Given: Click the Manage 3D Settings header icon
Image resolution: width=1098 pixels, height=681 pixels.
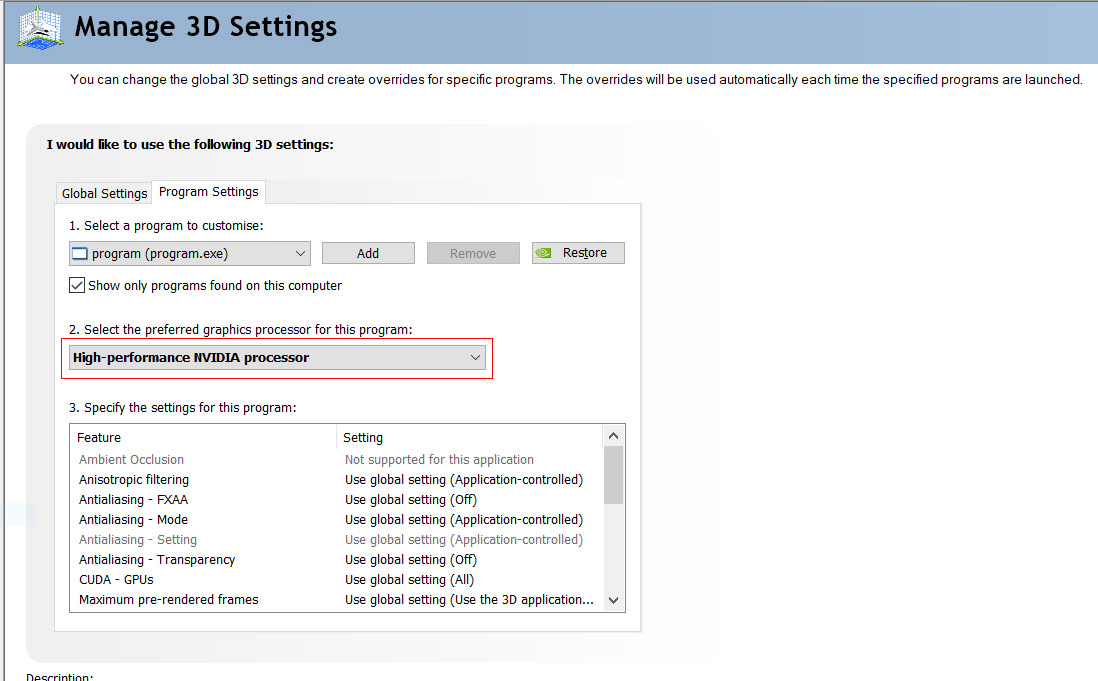Looking at the screenshot, I should (x=41, y=29).
